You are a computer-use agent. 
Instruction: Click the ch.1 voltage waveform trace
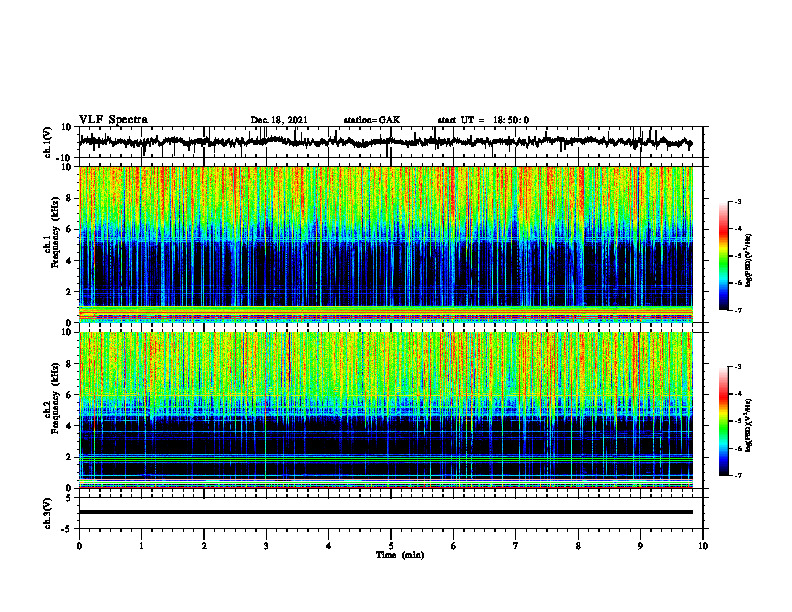click(385, 142)
